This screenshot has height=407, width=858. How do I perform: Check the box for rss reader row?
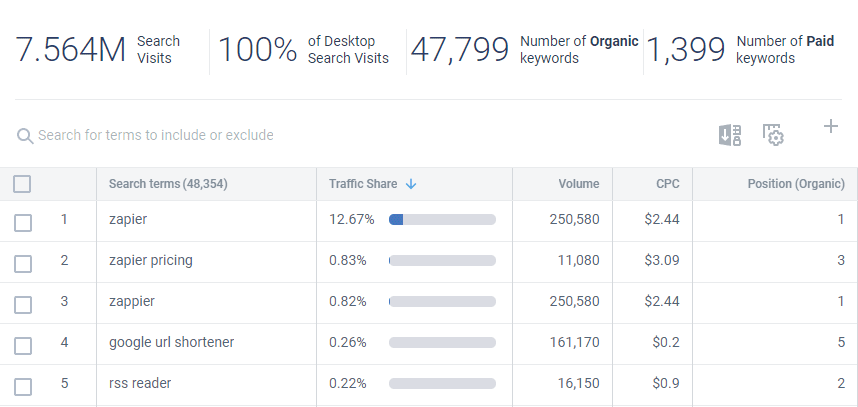pyautogui.click(x=23, y=387)
